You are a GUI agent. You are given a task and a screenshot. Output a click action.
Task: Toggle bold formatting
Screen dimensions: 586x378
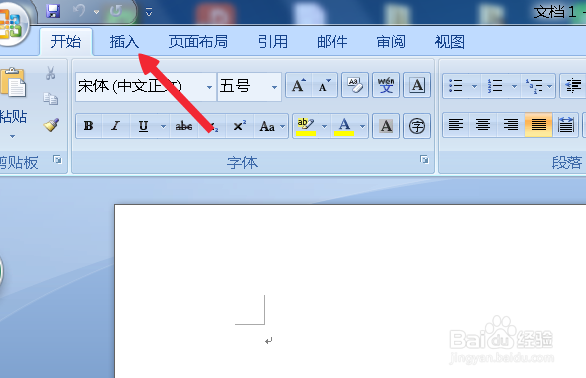point(89,126)
